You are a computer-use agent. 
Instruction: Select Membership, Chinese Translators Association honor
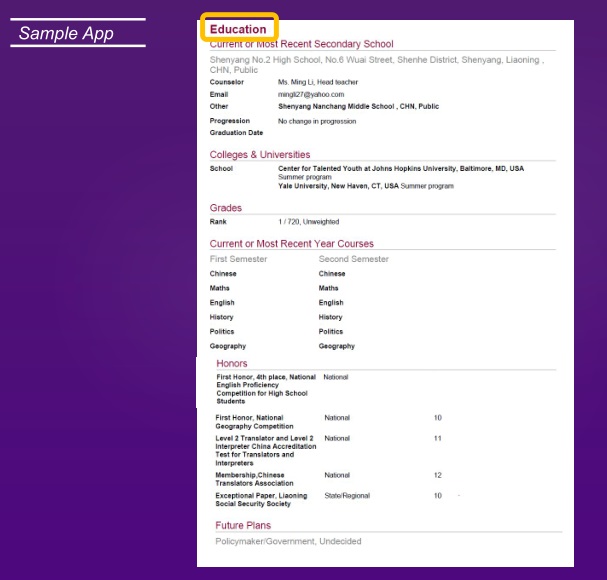coord(254,479)
